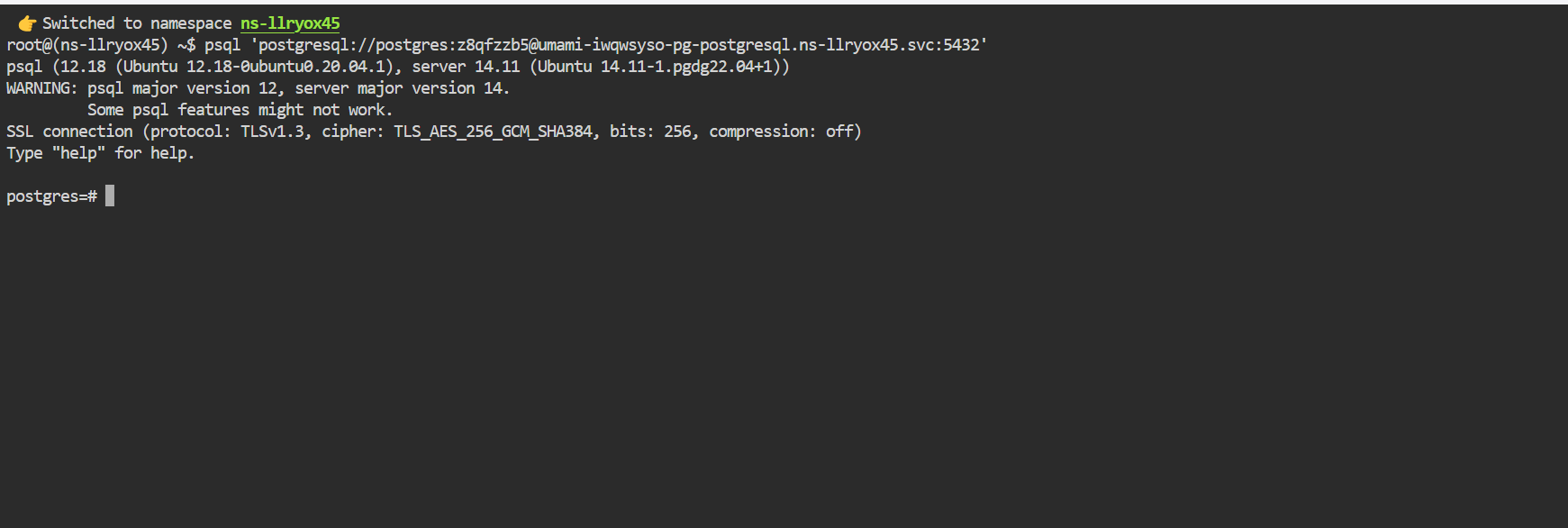Click the "help" keyword in Type help line

78,153
